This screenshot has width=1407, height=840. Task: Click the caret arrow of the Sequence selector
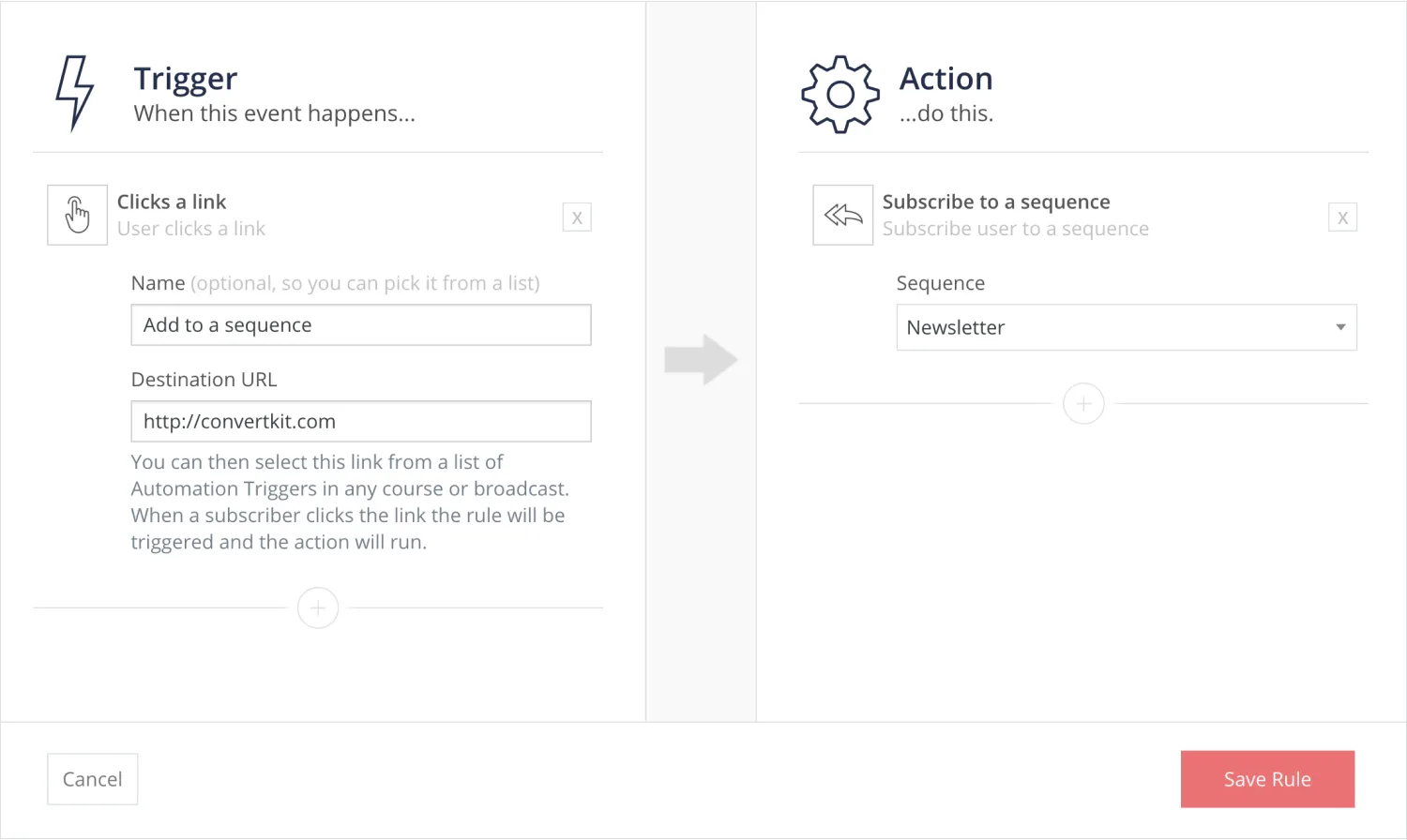coord(1340,327)
